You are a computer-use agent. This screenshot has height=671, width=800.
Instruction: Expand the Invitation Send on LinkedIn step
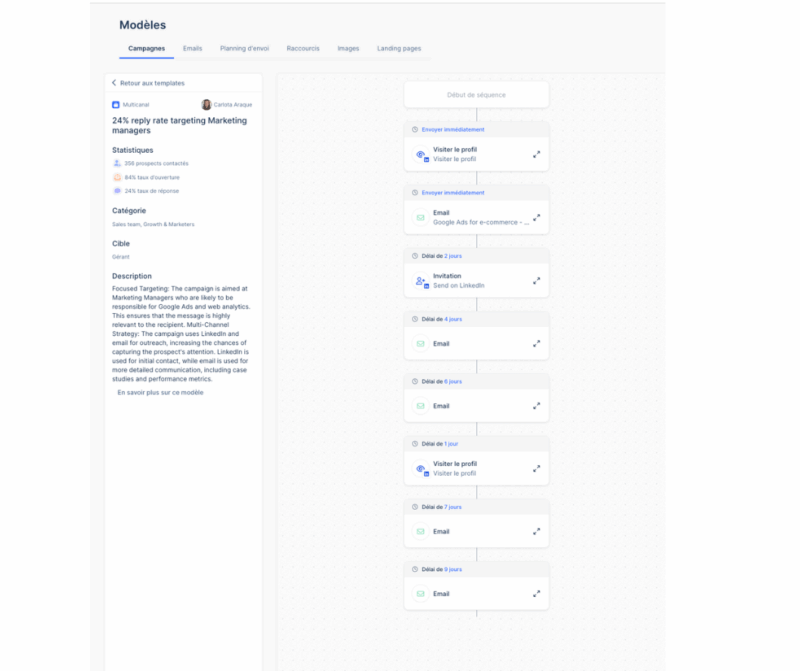click(x=537, y=281)
